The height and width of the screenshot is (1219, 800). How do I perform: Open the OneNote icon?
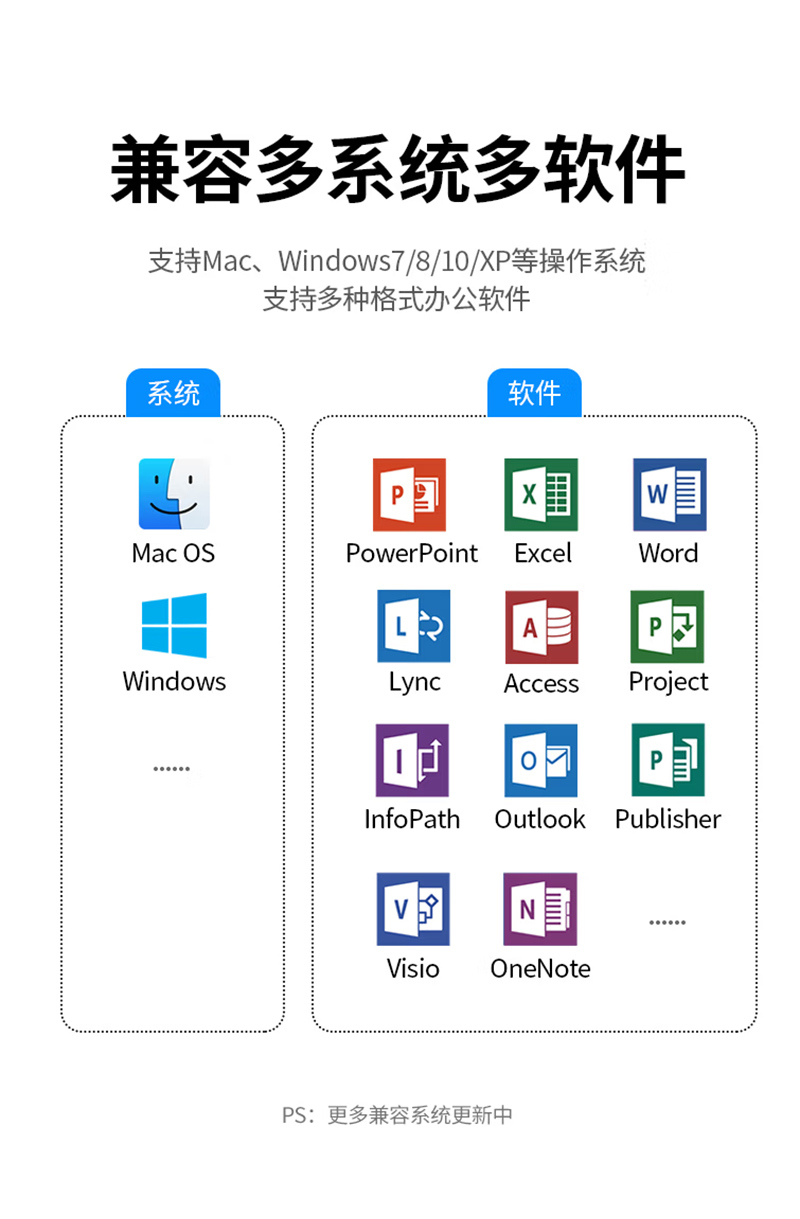[540, 909]
